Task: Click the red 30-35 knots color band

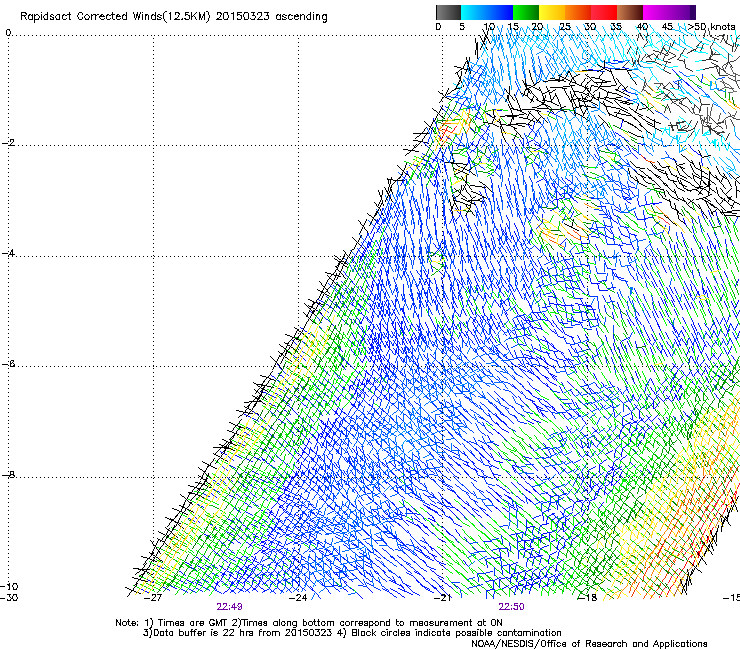Action: pyautogui.click(x=604, y=12)
